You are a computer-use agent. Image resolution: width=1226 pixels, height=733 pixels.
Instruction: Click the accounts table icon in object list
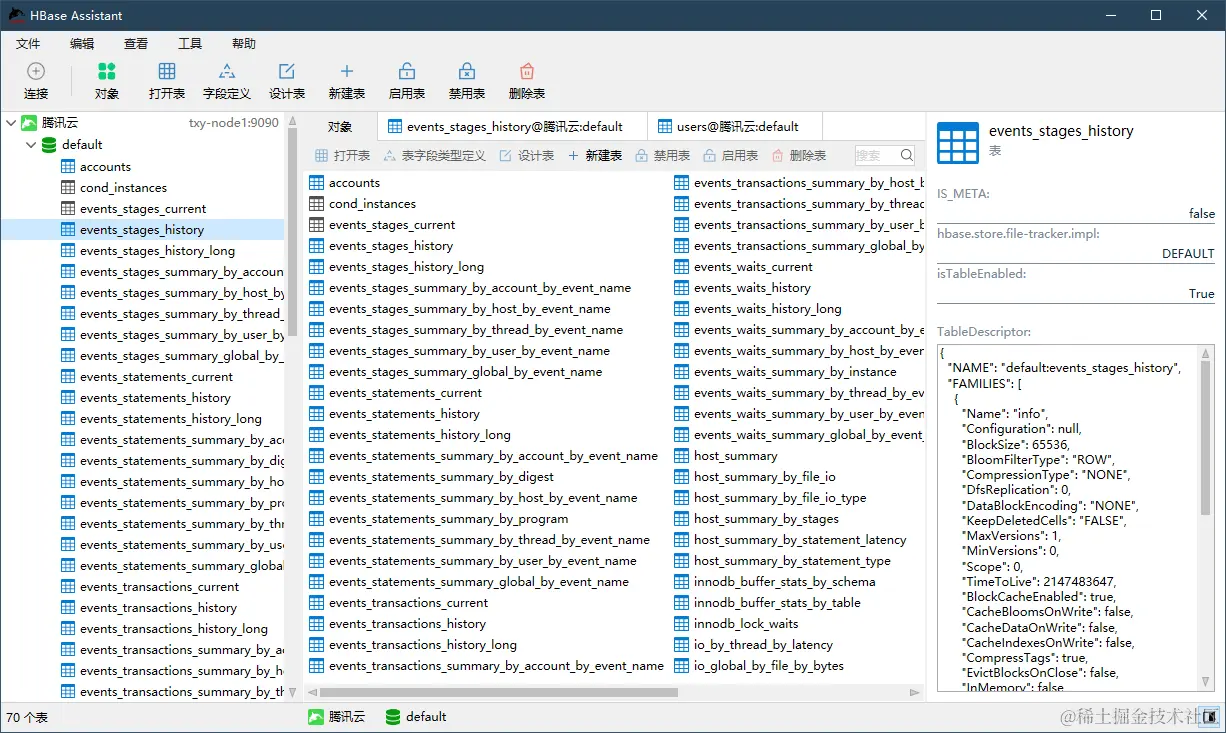click(x=317, y=183)
